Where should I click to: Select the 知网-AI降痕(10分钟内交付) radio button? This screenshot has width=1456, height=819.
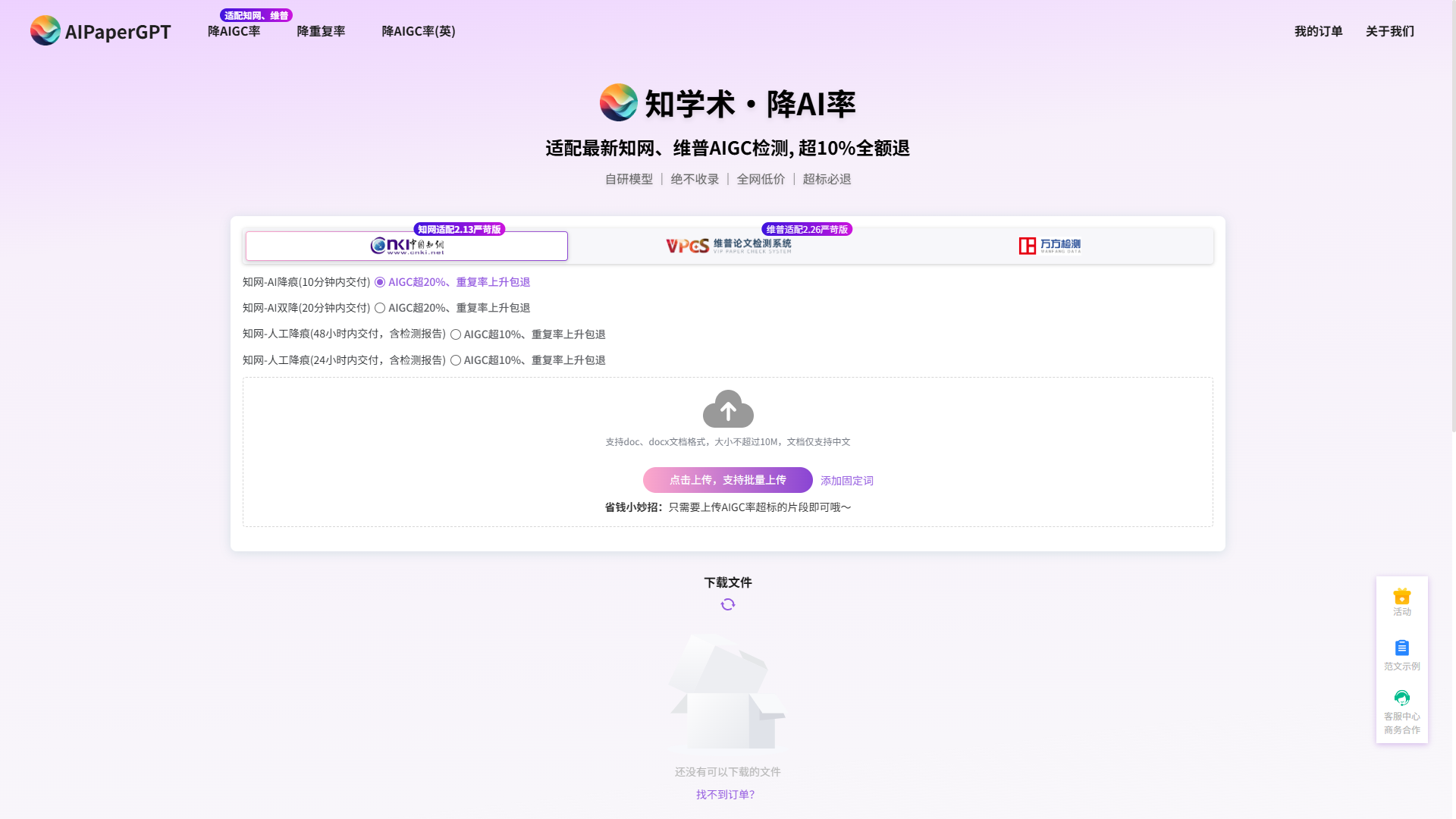(x=379, y=282)
